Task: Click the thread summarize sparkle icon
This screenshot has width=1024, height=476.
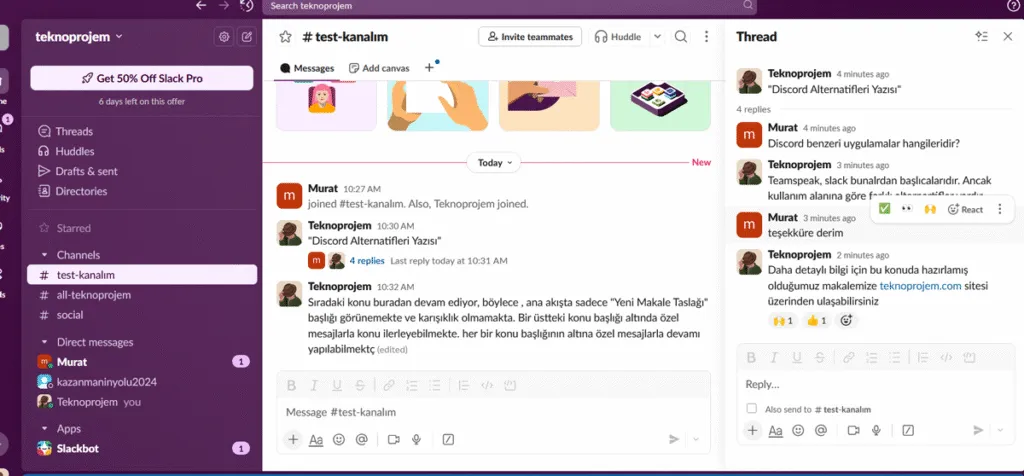Action: [x=982, y=37]
